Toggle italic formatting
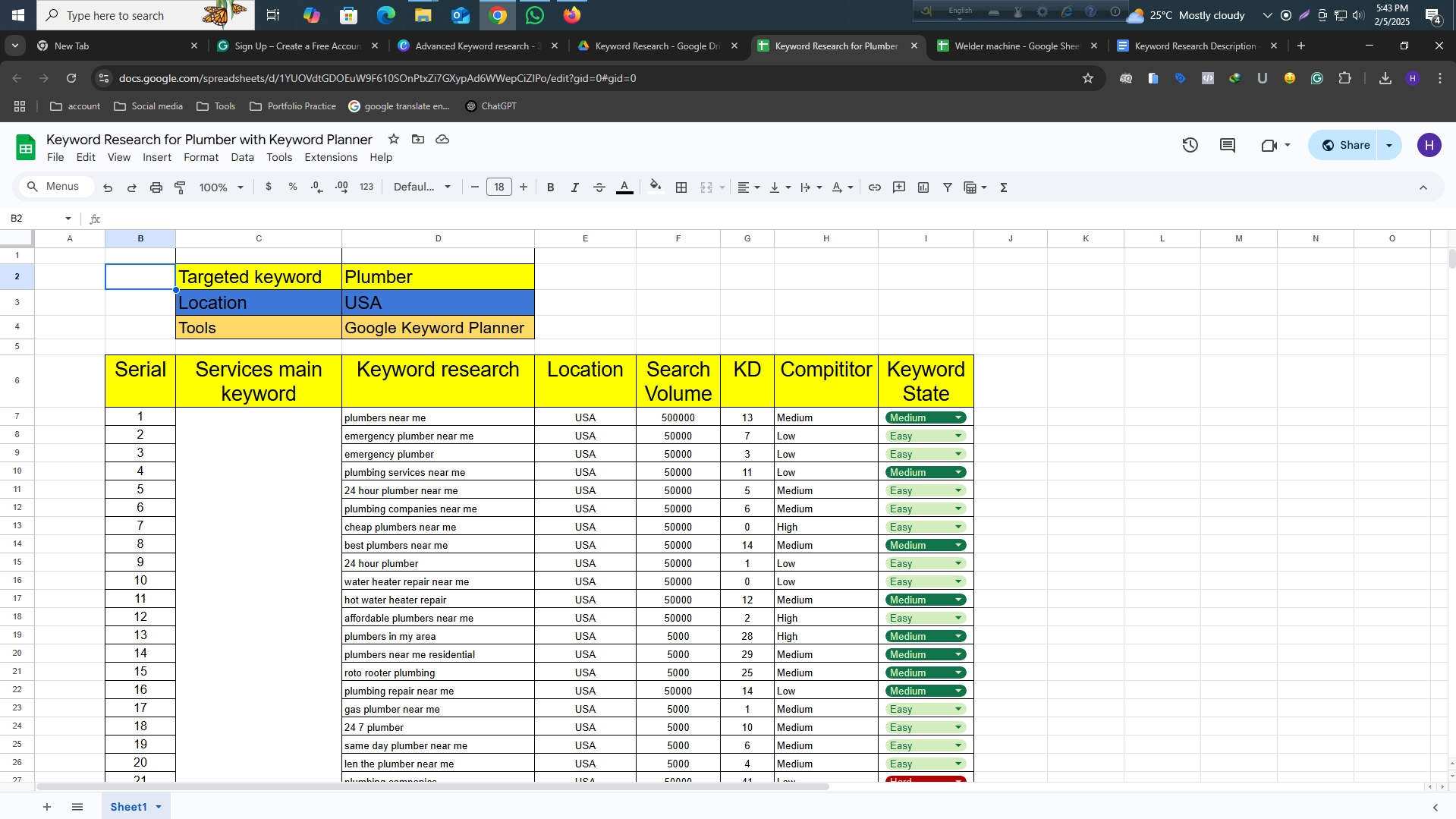 (x=574, y=187)
